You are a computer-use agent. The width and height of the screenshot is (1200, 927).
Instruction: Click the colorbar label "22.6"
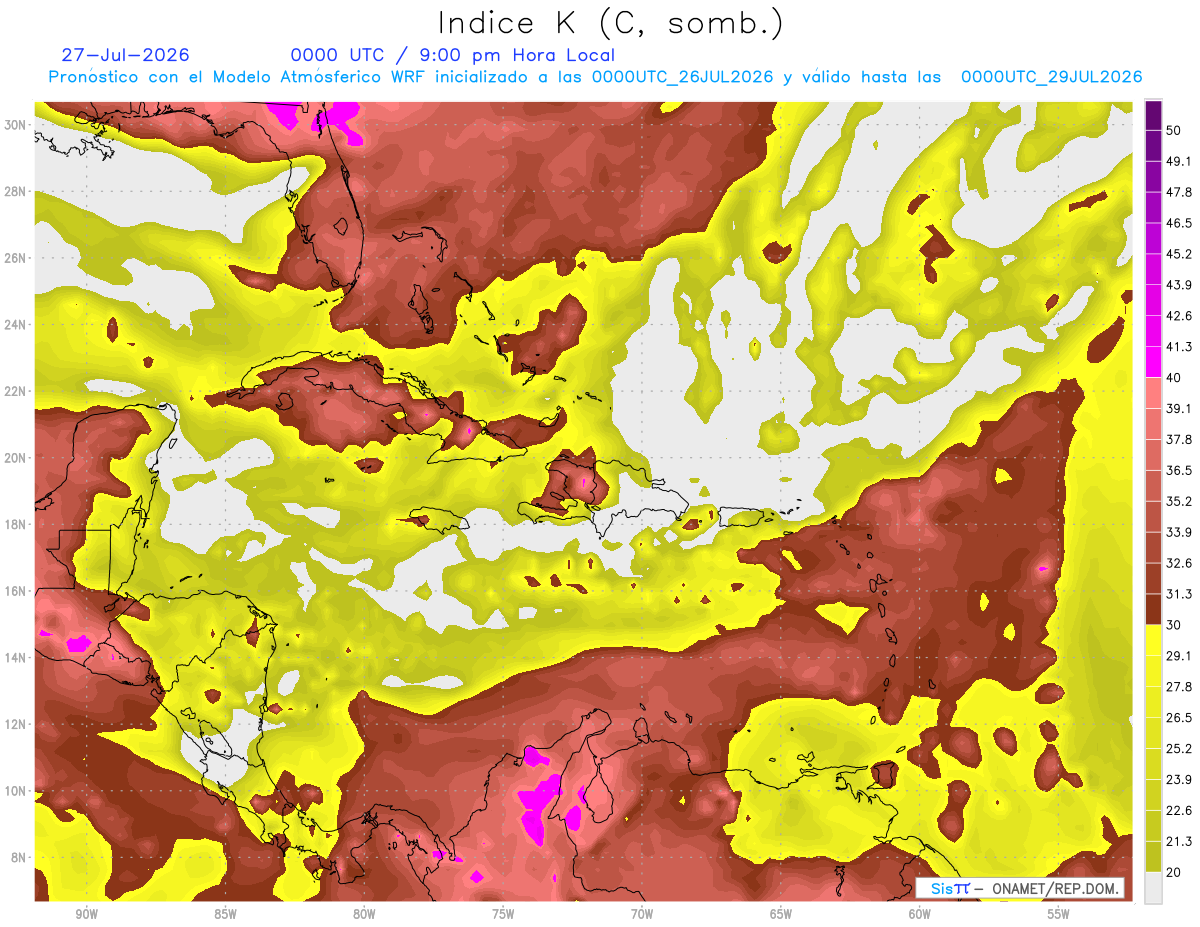(x=1178, y=811)
